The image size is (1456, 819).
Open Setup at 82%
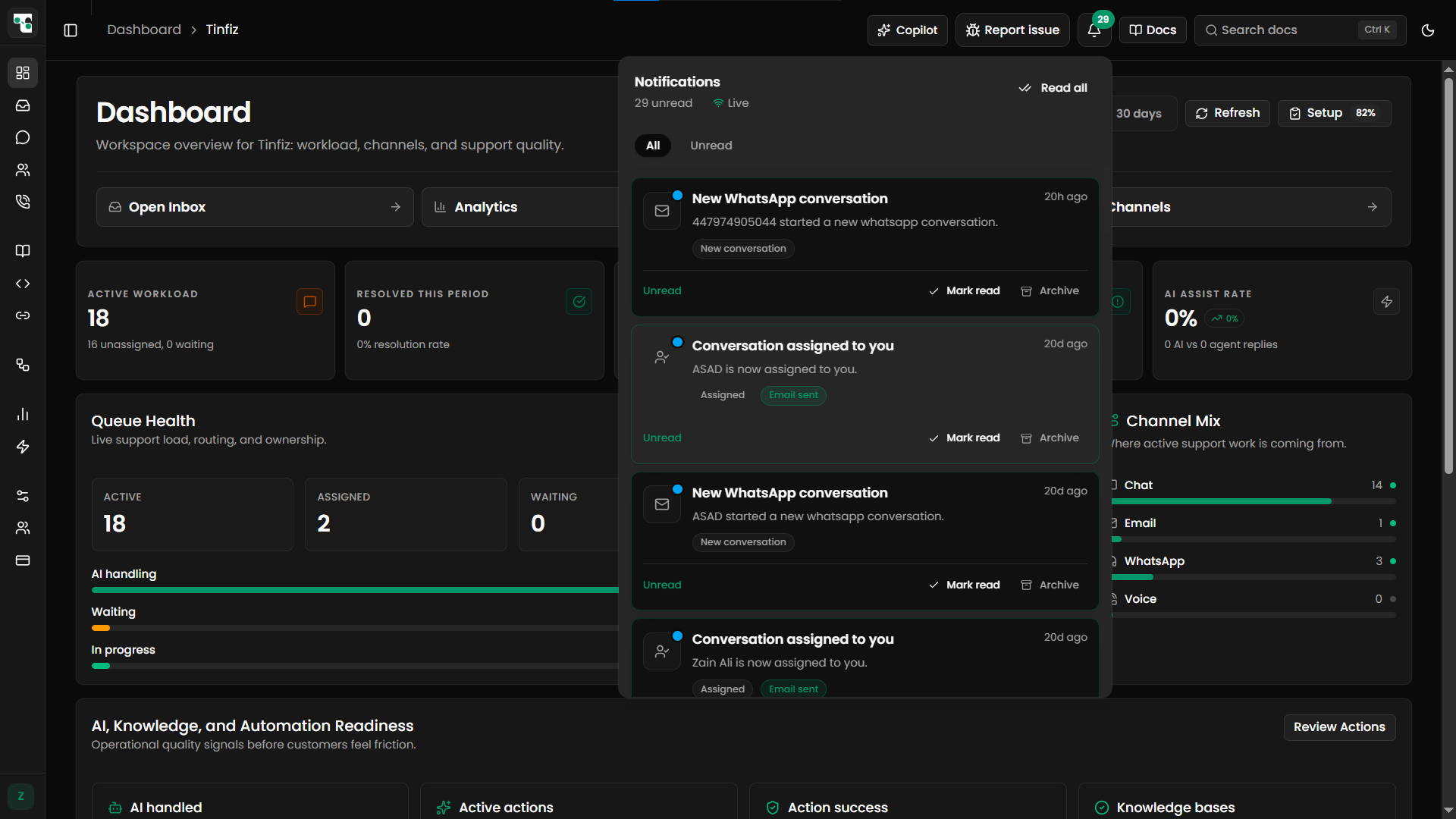point(1335,113)
